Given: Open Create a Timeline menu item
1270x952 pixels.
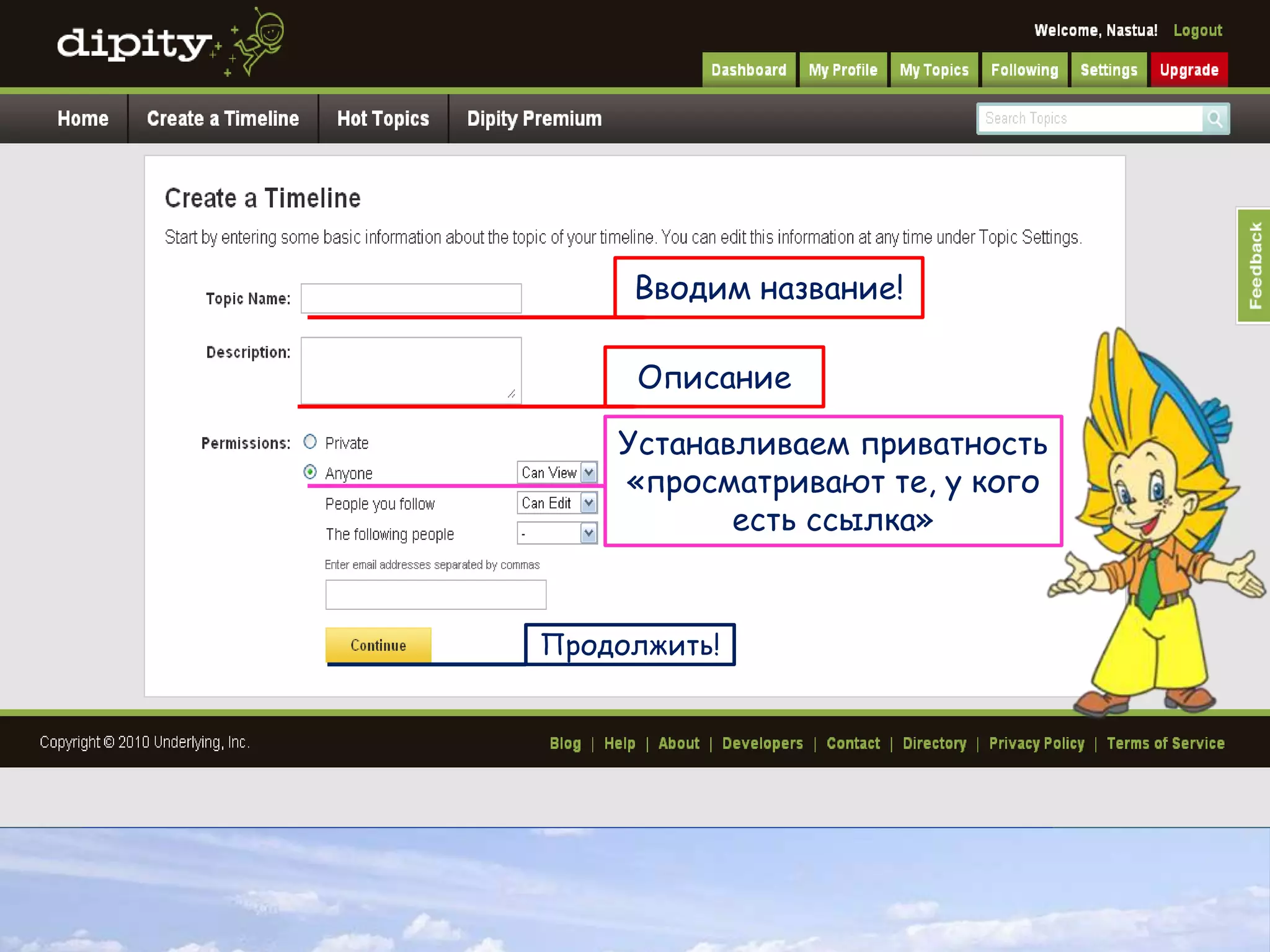Looking at the screenshot, I should coord(223,118).
